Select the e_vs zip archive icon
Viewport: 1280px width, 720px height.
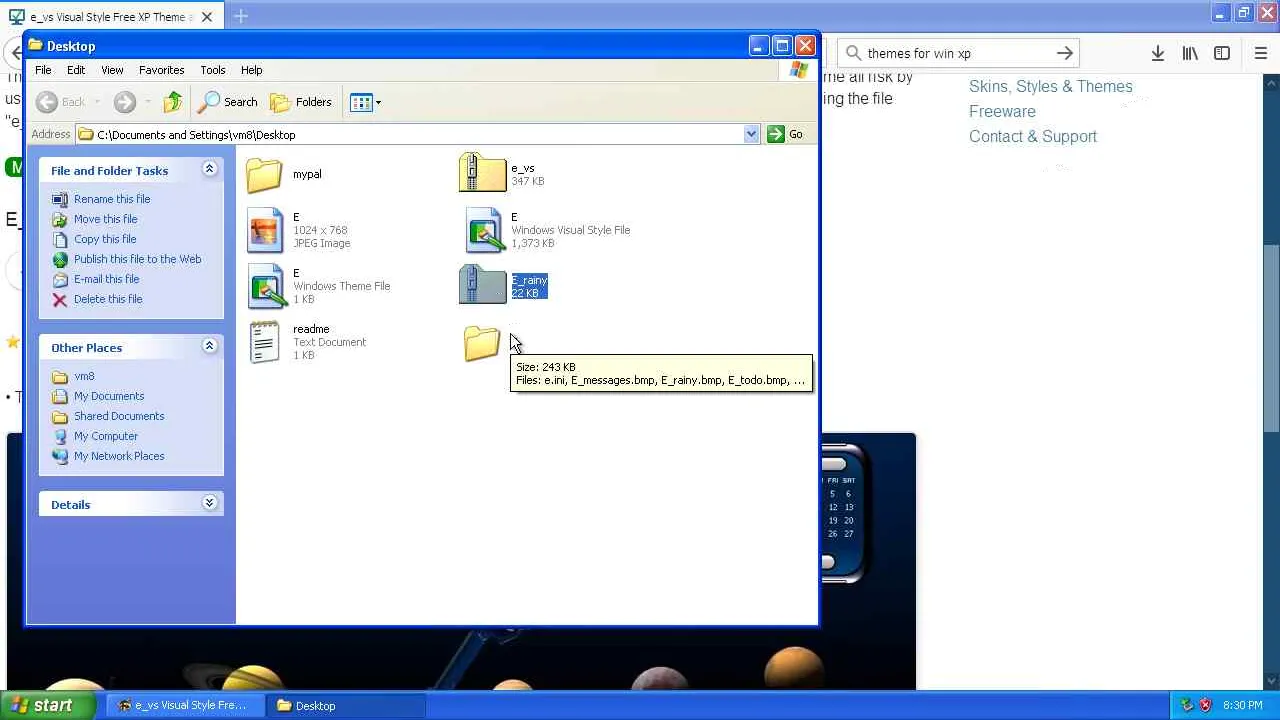point(483,173)
